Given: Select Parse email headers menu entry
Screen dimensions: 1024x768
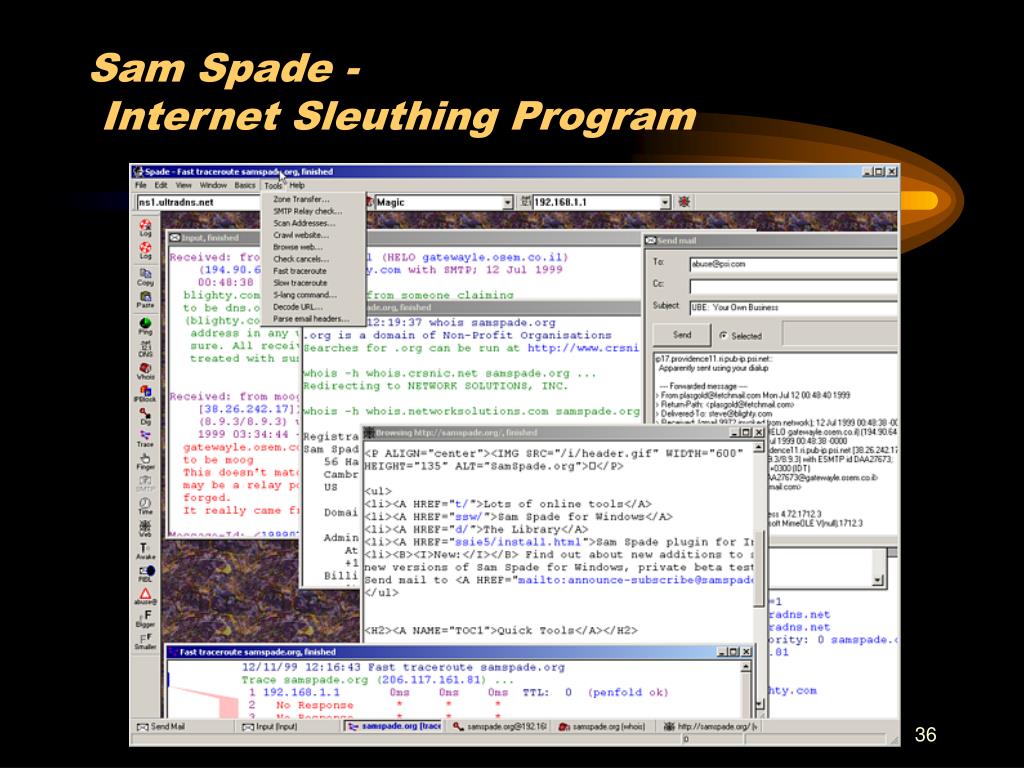Looking at the screenshot, I should point(313,319).
